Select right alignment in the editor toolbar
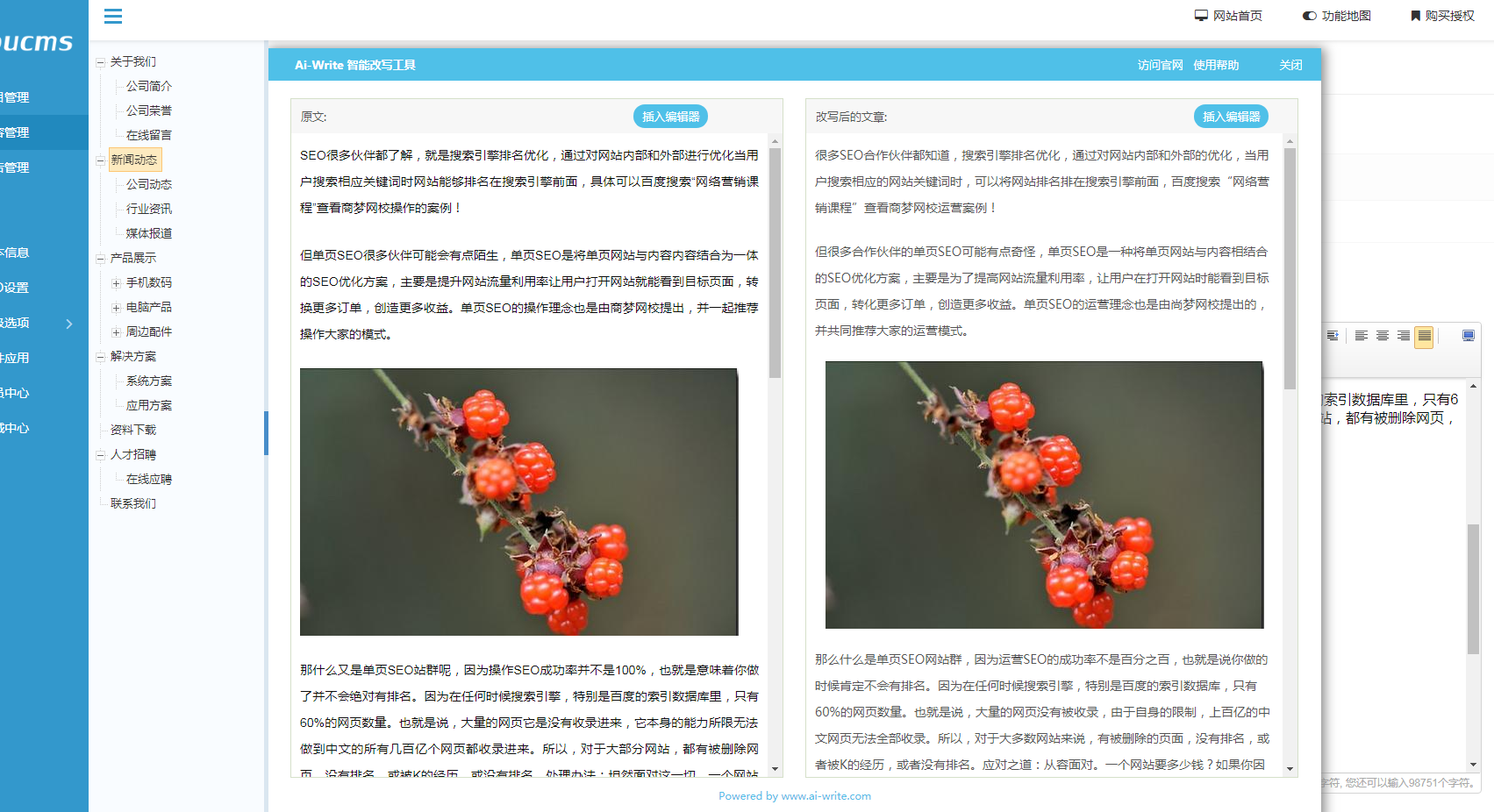 point(1404,335)
